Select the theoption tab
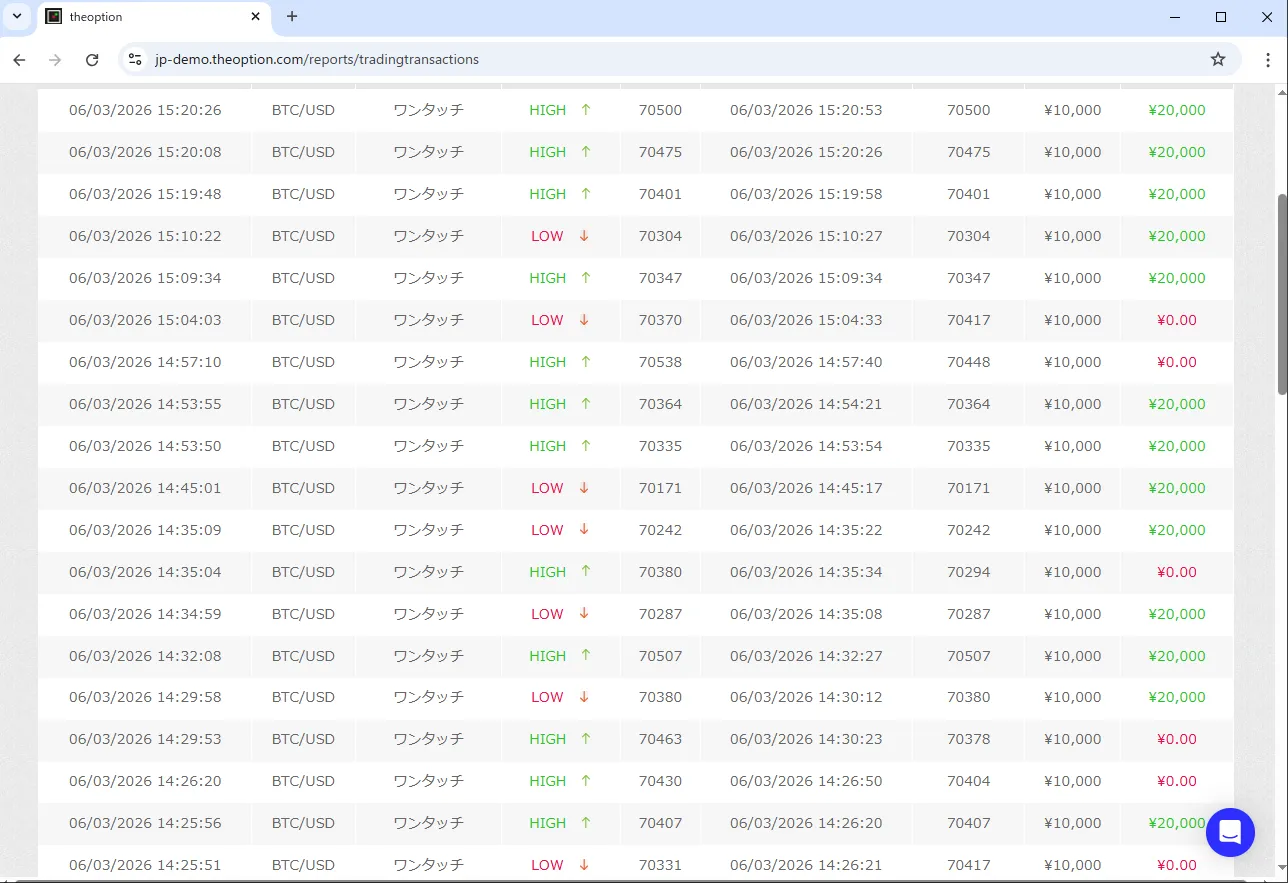This screenshot has height=883, width=1288. [x=155, y=17]
